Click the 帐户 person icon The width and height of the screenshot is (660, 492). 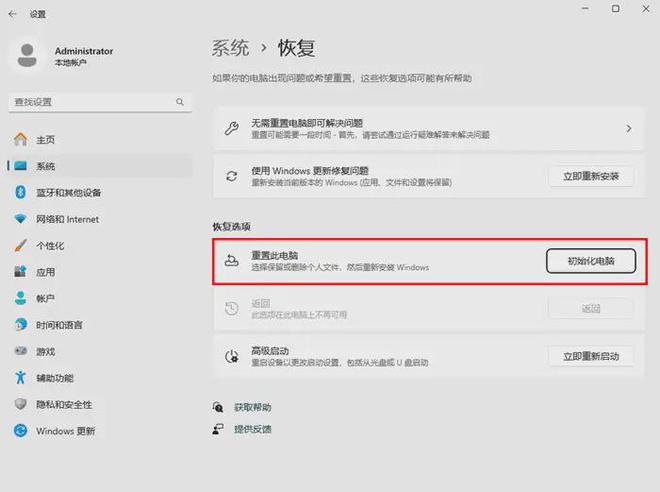(x=20, y=298)
